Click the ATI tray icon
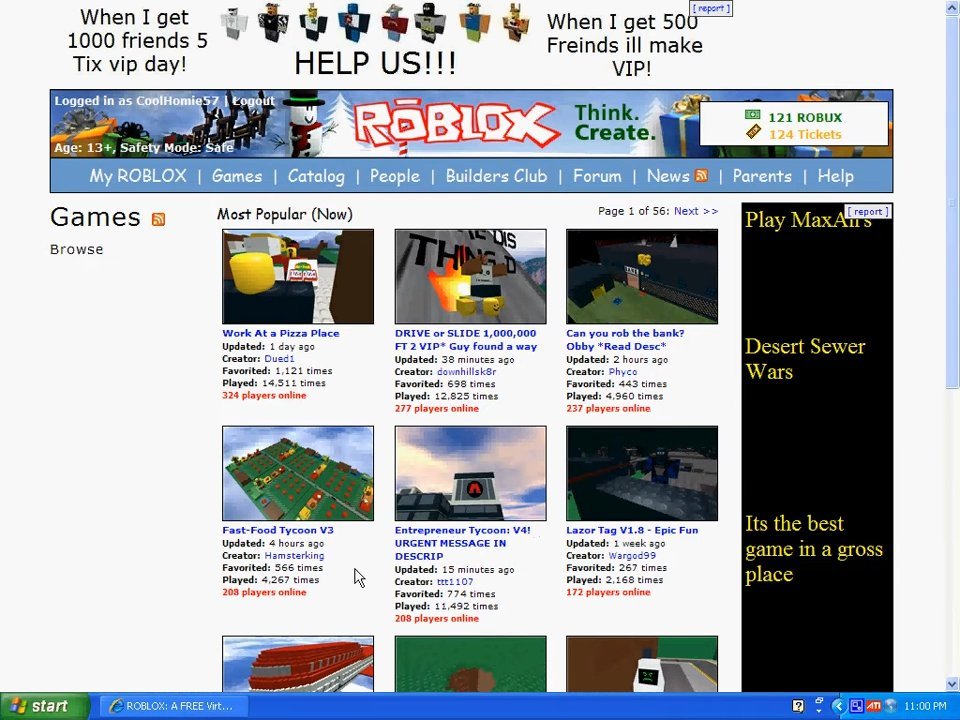This screenshot has width=960, height=720. (874, 706)
